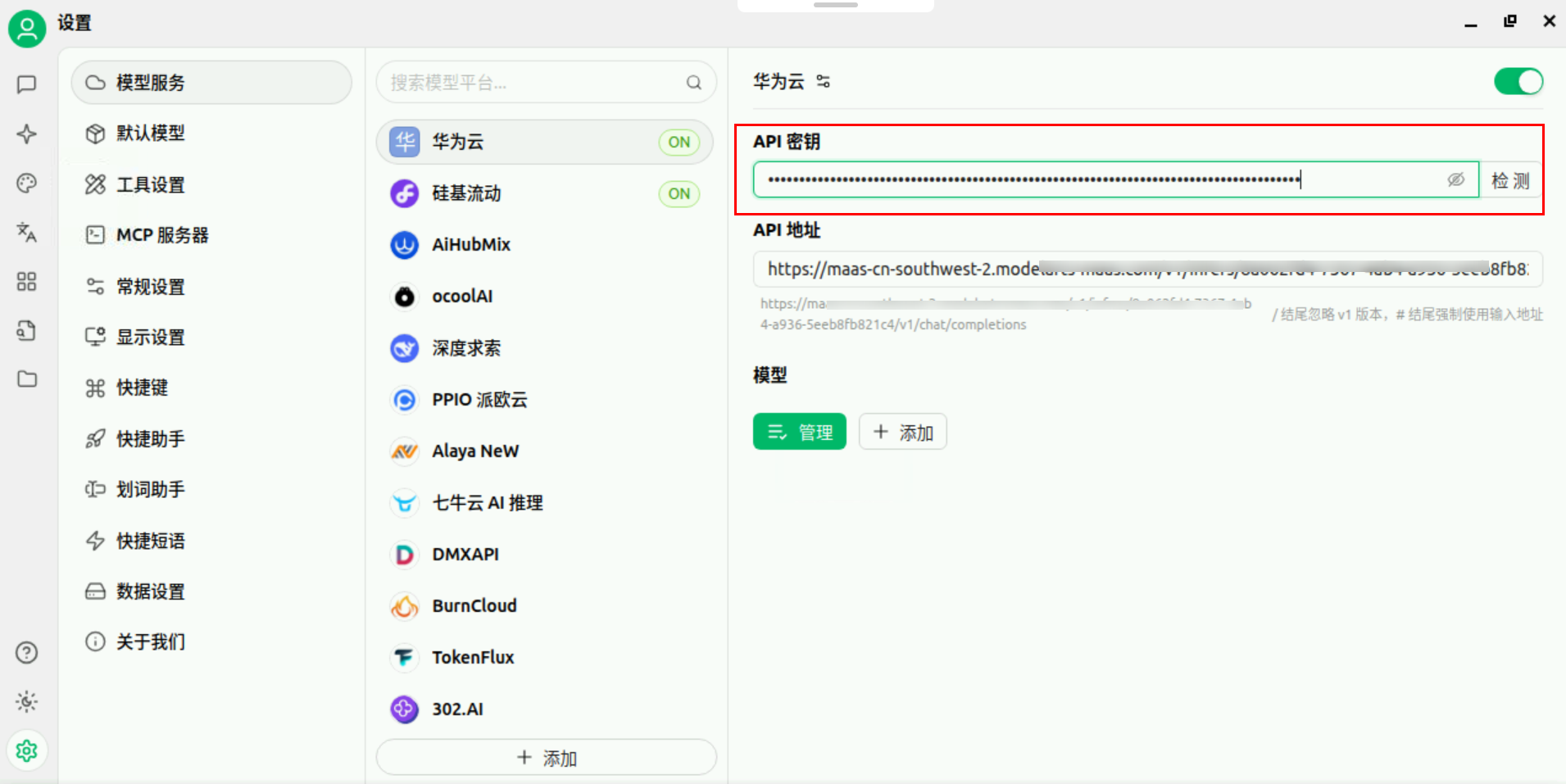Select the DMXAPI provider name
Viewport: 1566px width, 784px height.
point(465,554)
